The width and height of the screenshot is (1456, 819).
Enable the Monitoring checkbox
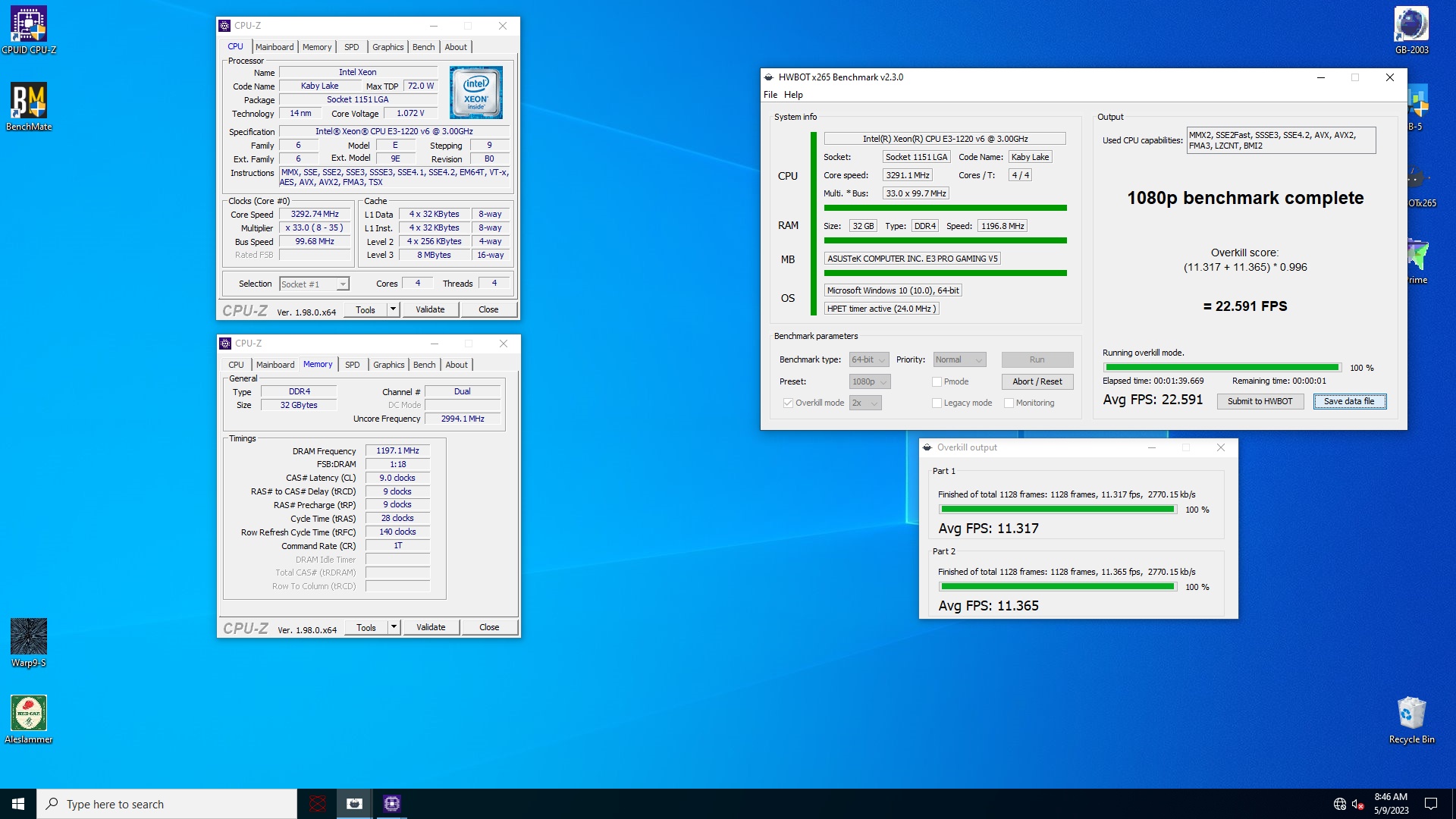coord(1009,403)
